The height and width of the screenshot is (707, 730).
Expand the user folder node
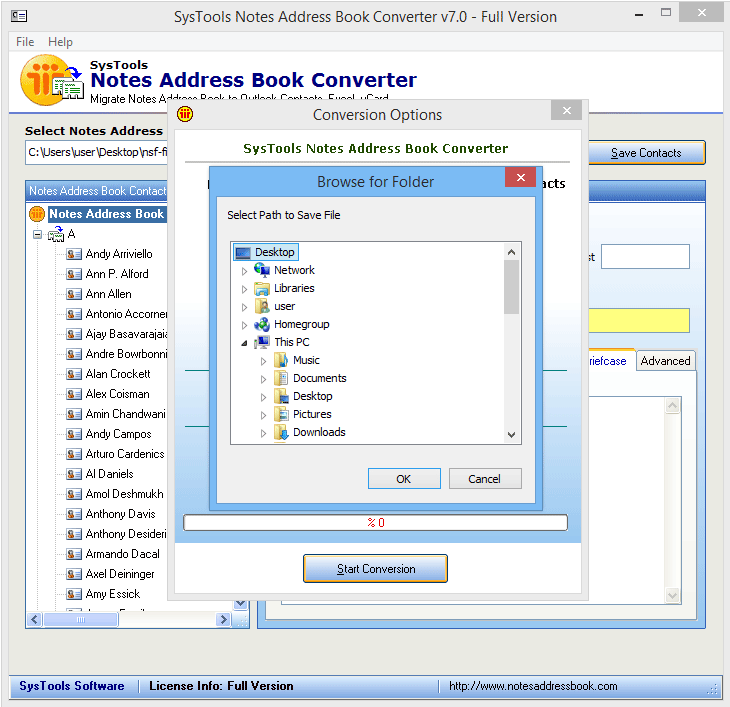coord(244,307)
